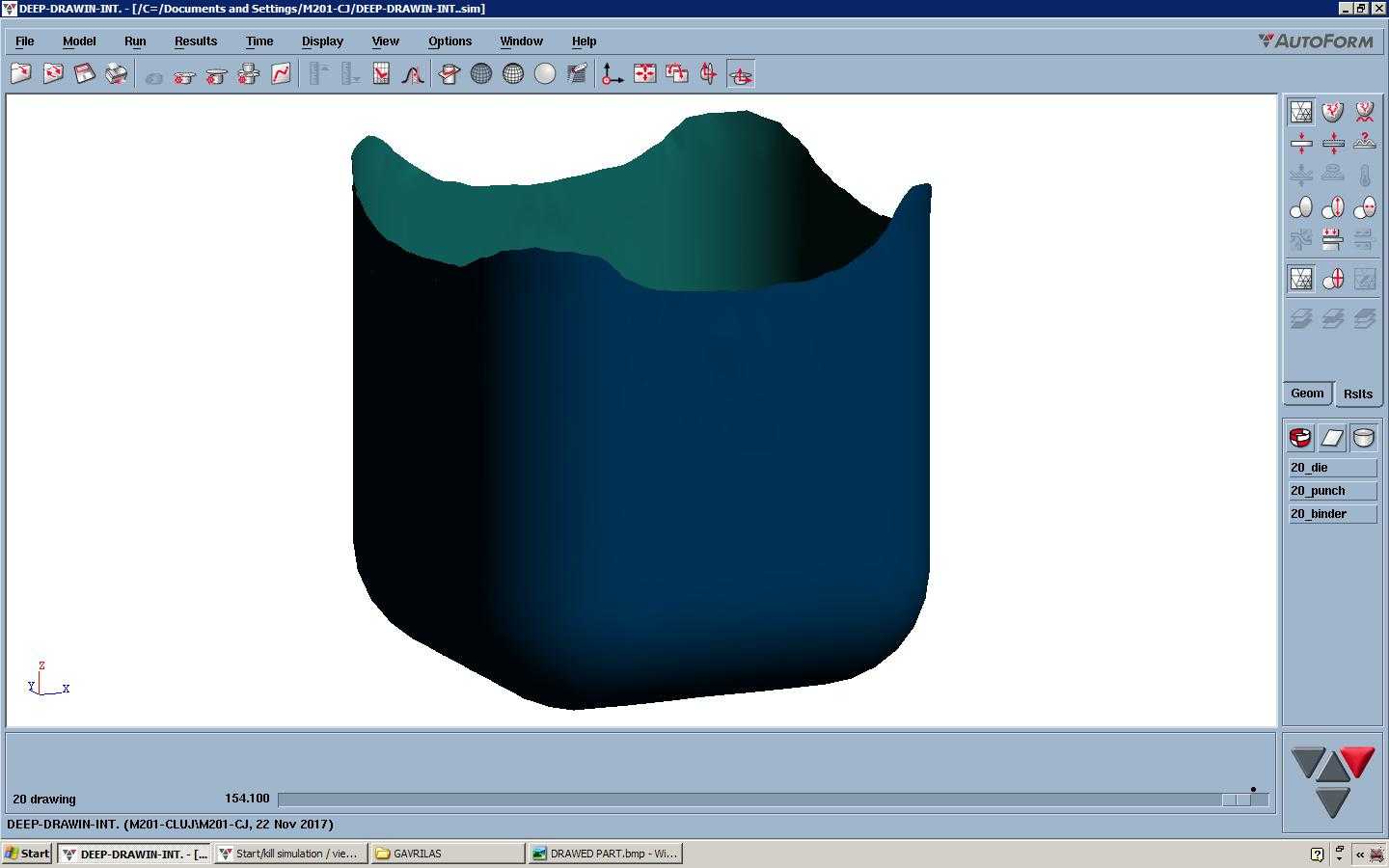Screen dimensions: 1389x868
Task: Click the help question tray icon
Action: point(1317,854)
